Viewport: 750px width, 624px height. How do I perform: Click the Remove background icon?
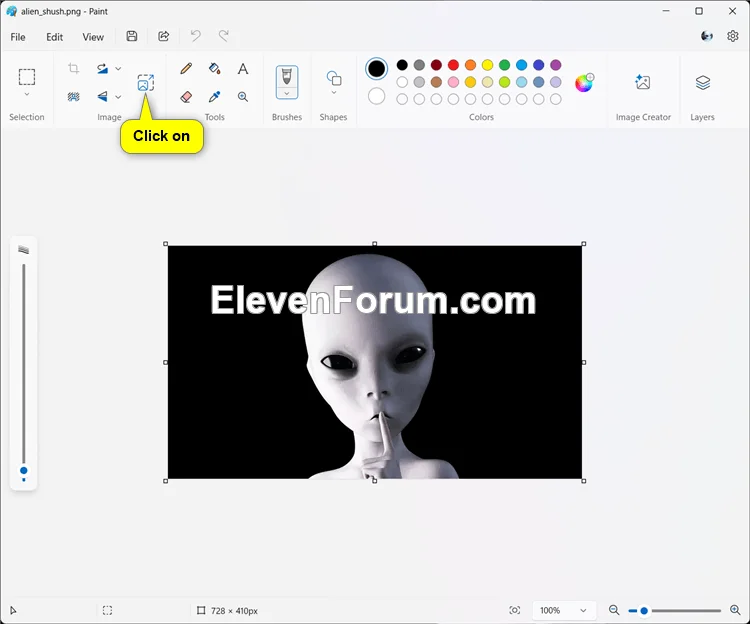[x=73, y=97]
